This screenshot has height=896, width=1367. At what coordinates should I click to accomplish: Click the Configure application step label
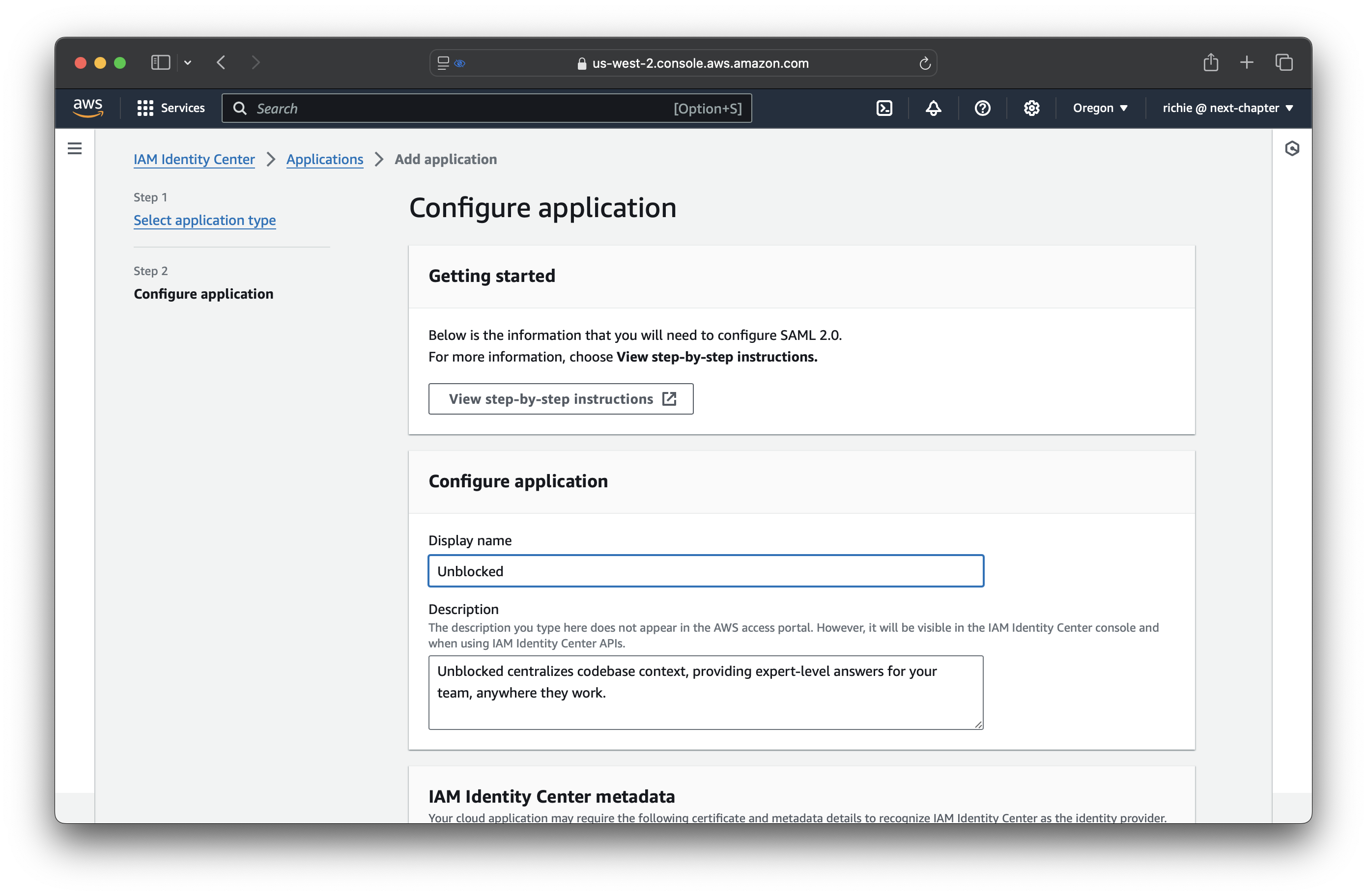(203, 293)
